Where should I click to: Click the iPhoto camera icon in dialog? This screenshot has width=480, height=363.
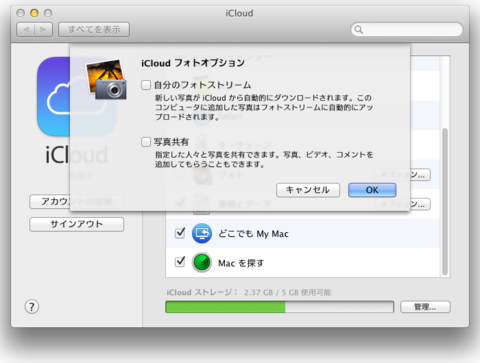tap(107, 79)
